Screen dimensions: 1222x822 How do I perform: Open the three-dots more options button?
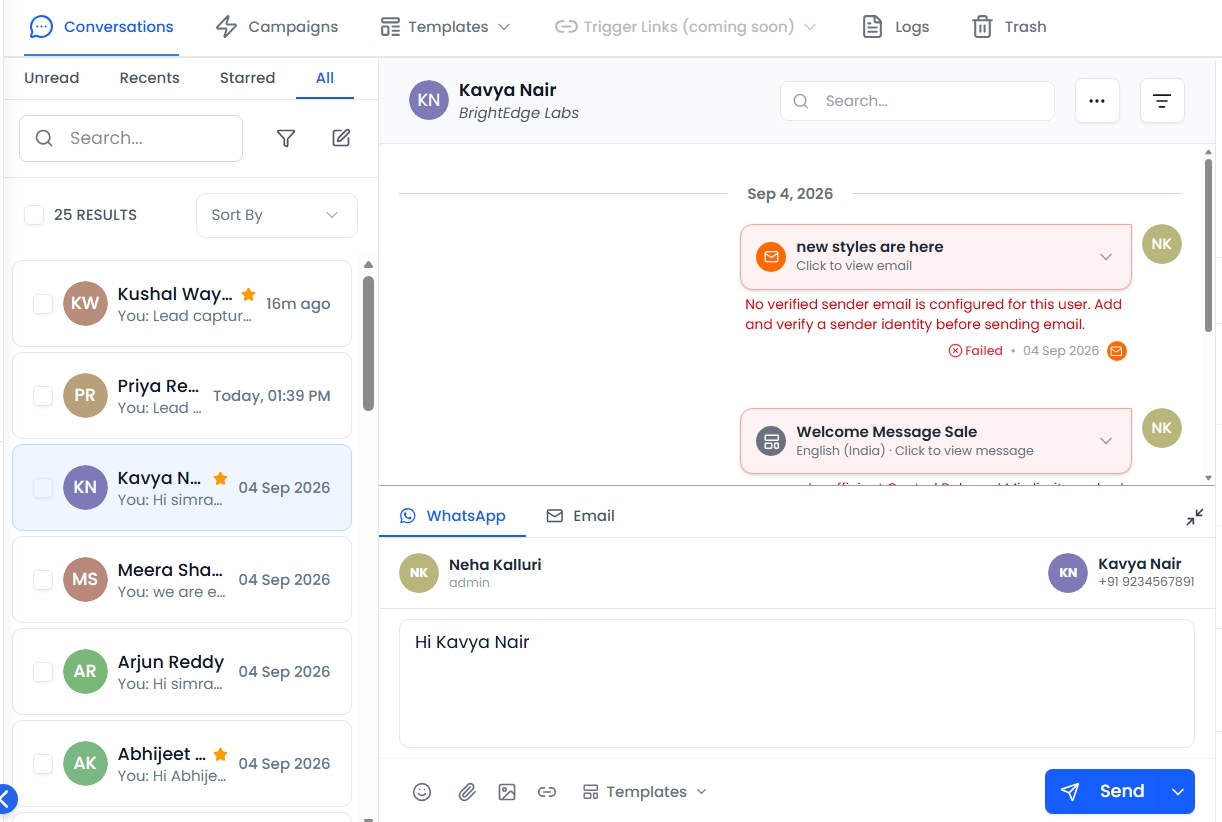tap(1097, 101)
